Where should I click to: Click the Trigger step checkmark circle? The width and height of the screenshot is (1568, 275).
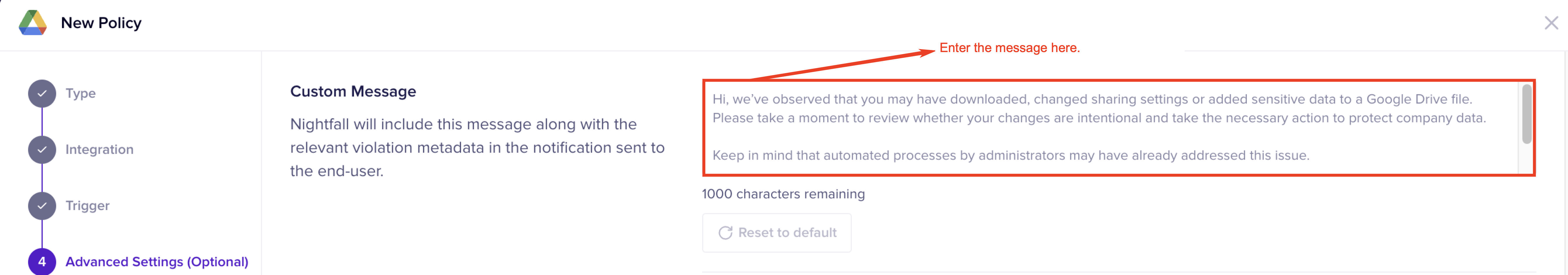42,206
